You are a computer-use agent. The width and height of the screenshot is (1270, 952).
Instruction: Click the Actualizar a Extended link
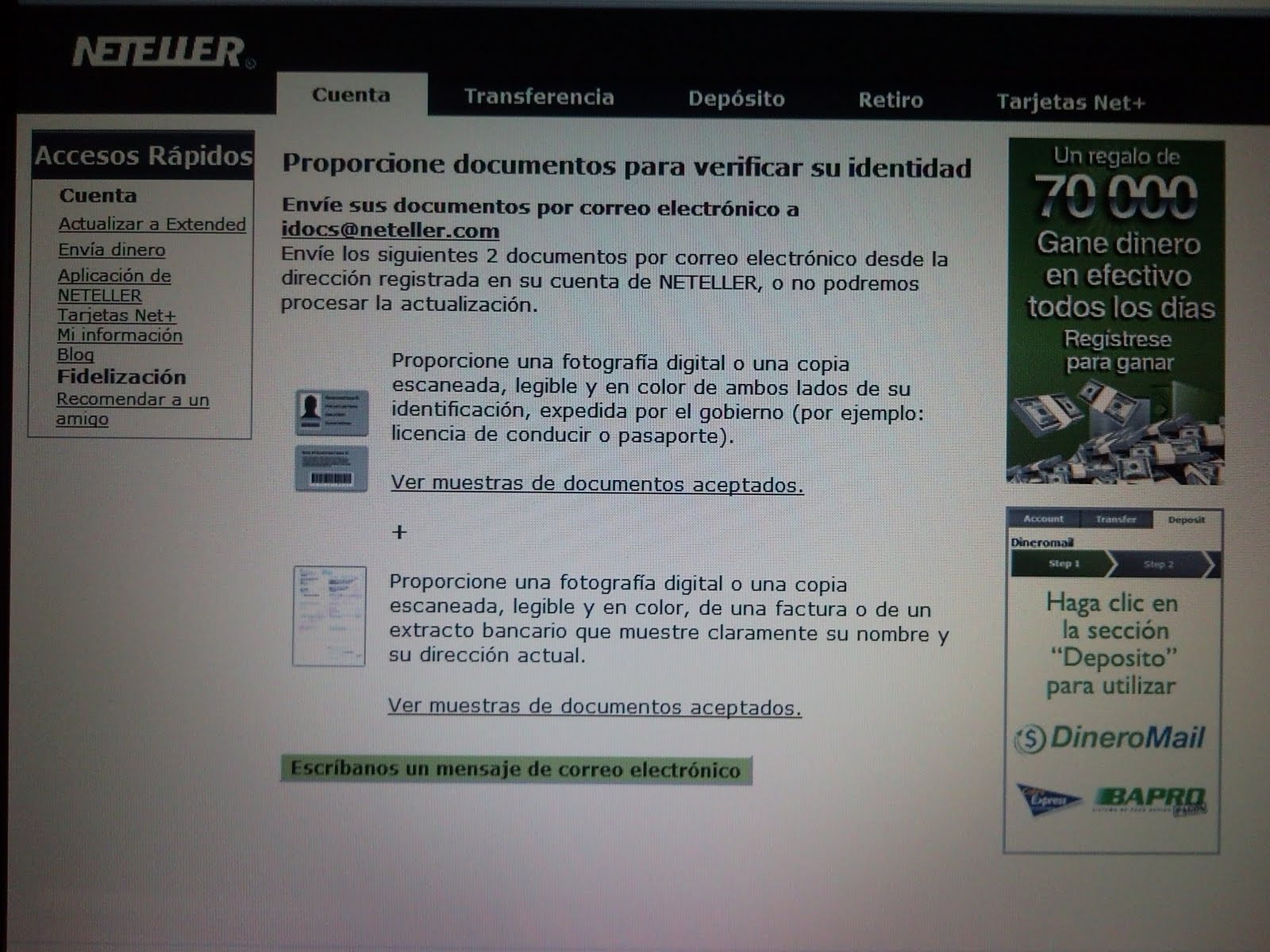152,225
